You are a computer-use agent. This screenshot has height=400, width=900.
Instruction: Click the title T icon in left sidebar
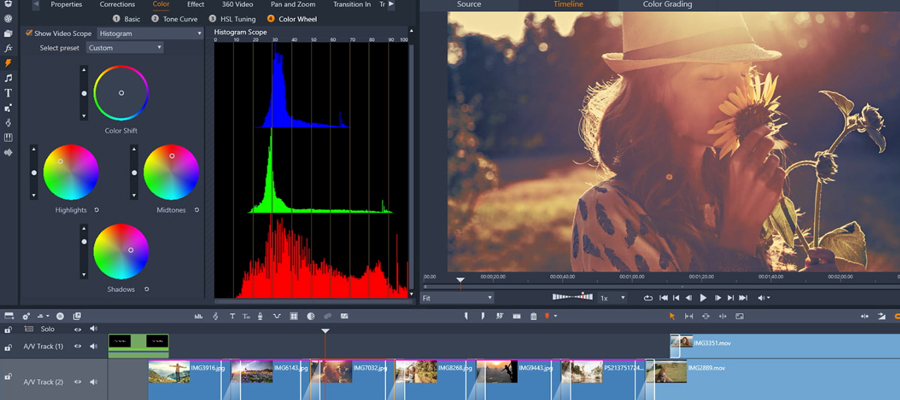8,93
